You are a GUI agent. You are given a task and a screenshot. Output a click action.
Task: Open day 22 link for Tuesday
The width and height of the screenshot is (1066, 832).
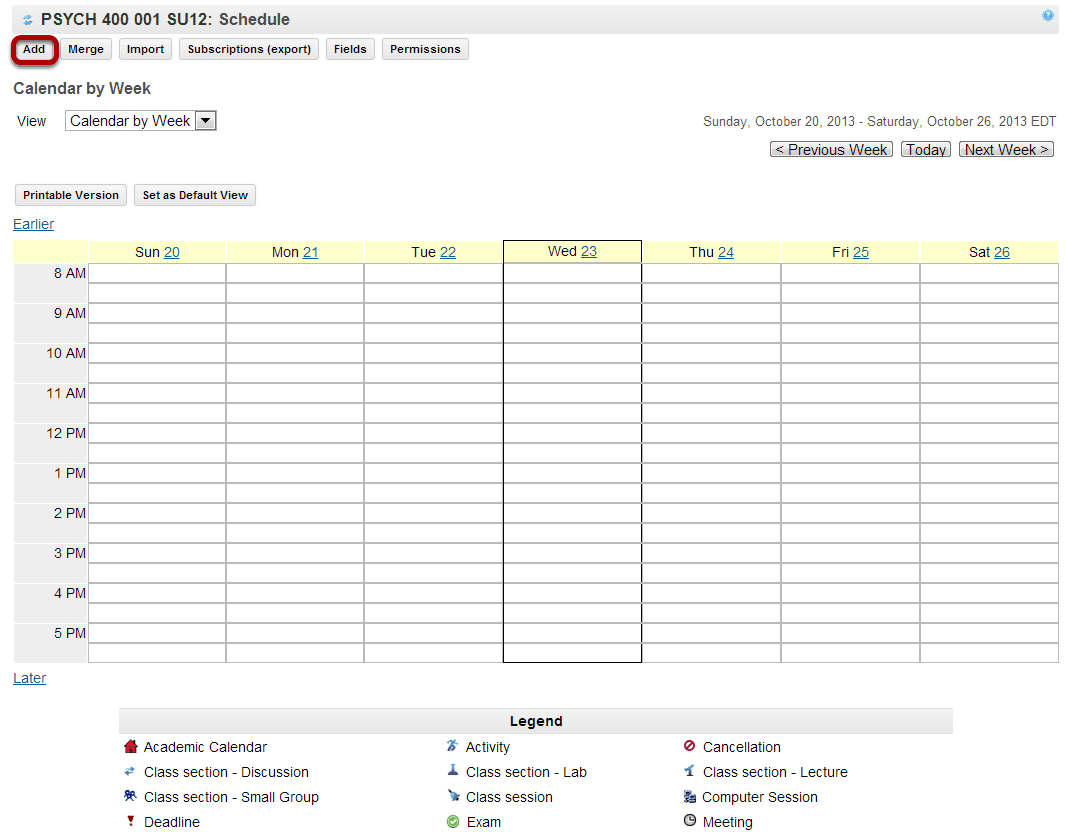tap(448, 252)
